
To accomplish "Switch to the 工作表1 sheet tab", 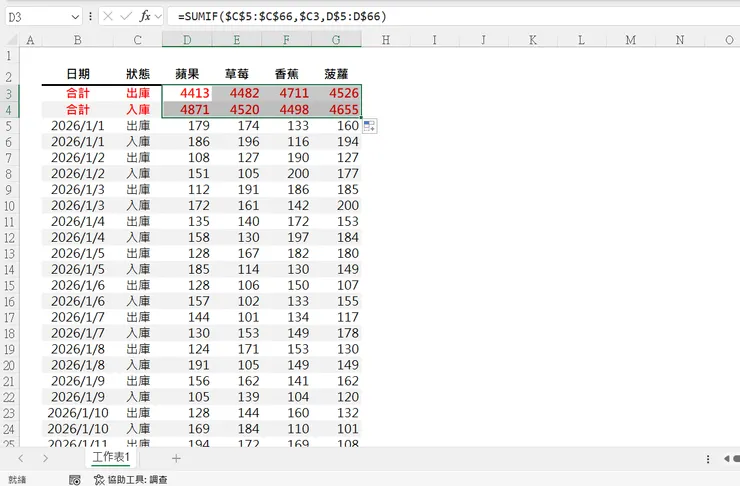I will tap(110, 457).
